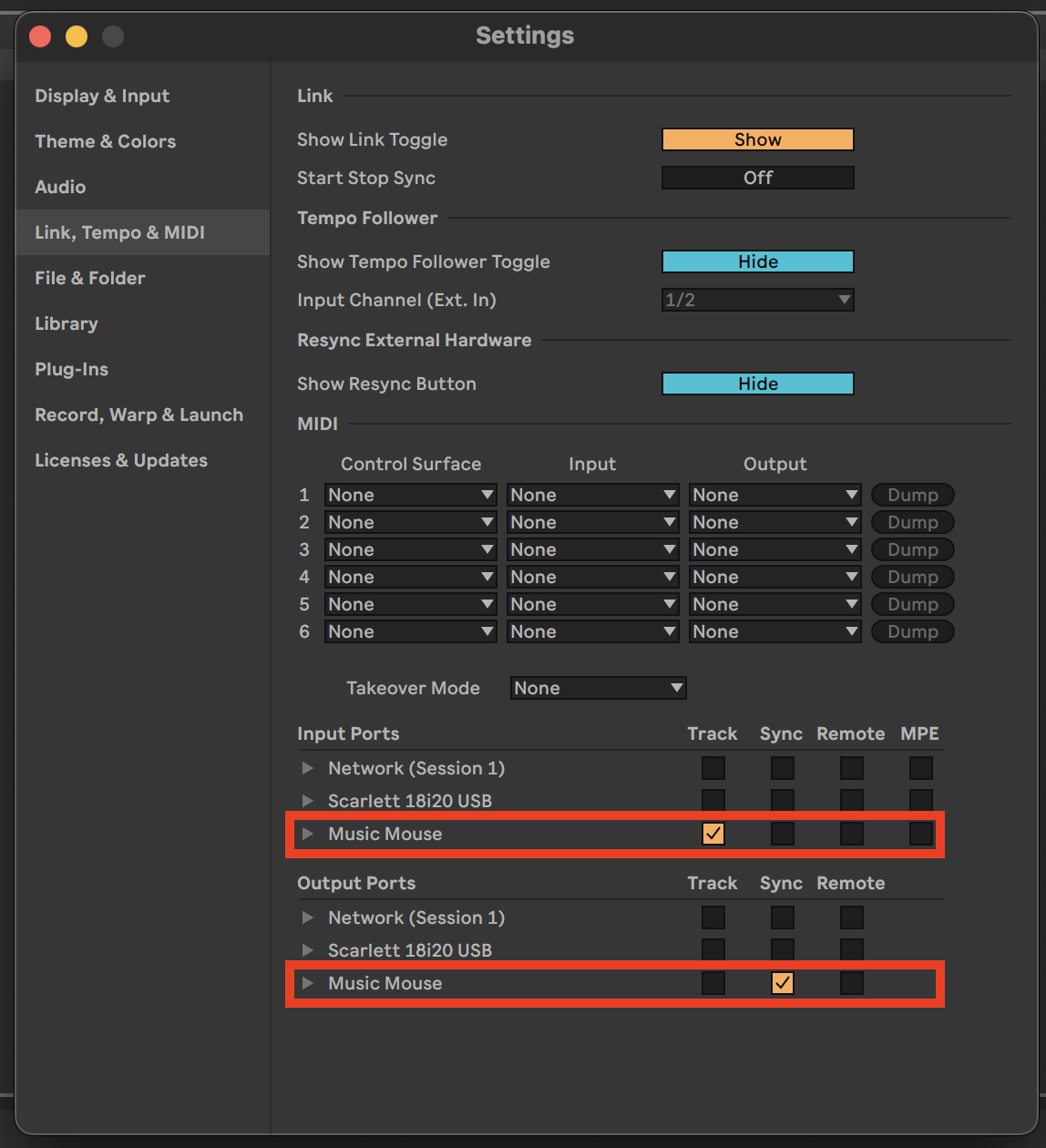
Task: Expand the Music Mouse input port
Action: point(308,834)
